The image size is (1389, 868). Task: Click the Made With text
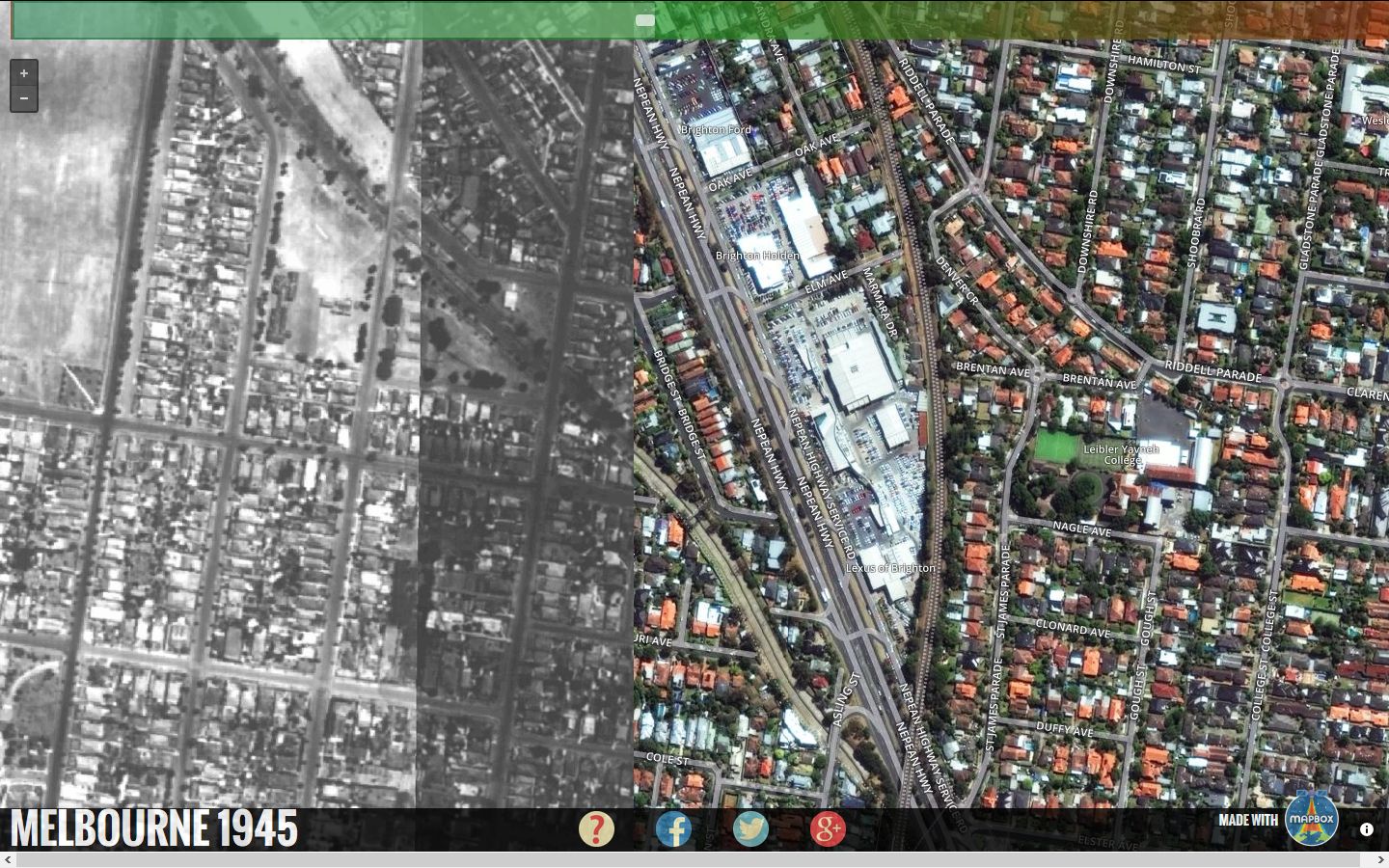pyautogui.click(x=1247, y=820)
